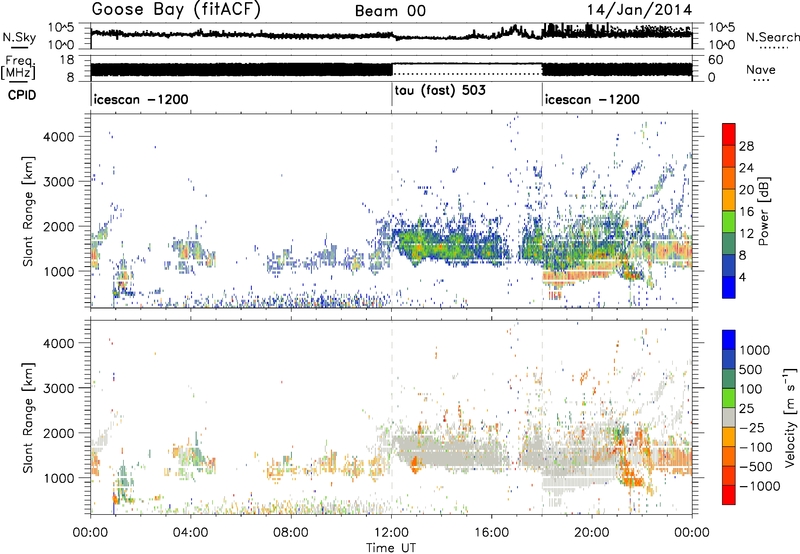Click the power color bar red swatch
Image resolution: width=800 pixels, height=554 pixels.
[x=729, y=135]
